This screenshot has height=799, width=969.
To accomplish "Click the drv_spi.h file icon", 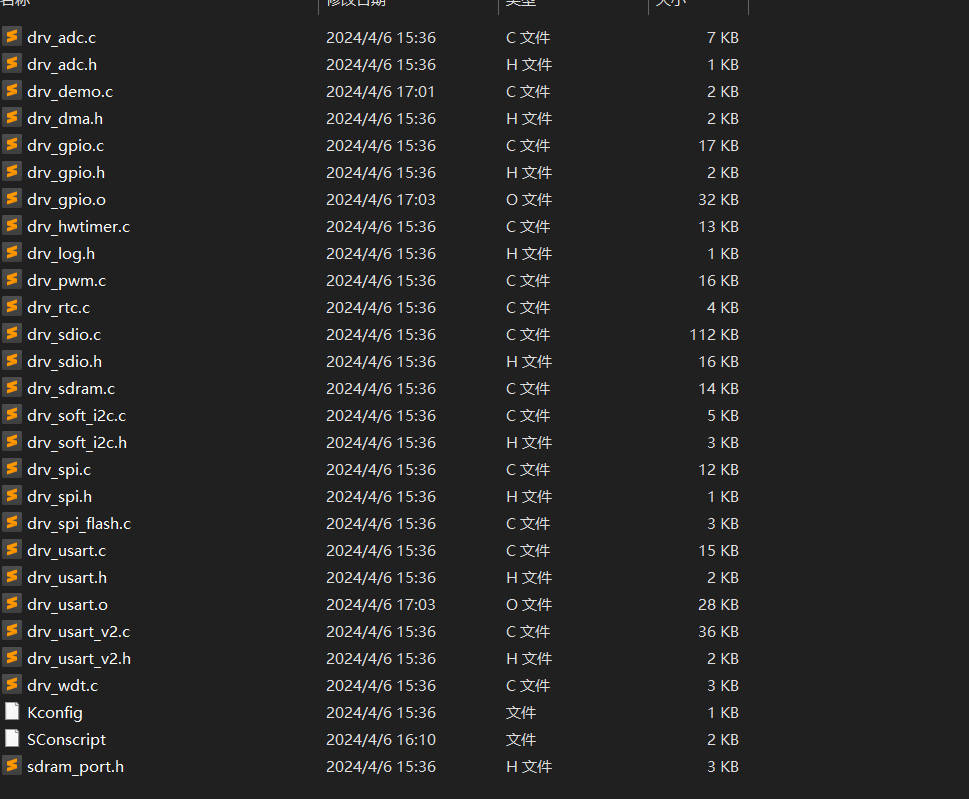I will [x=12, y=496].
